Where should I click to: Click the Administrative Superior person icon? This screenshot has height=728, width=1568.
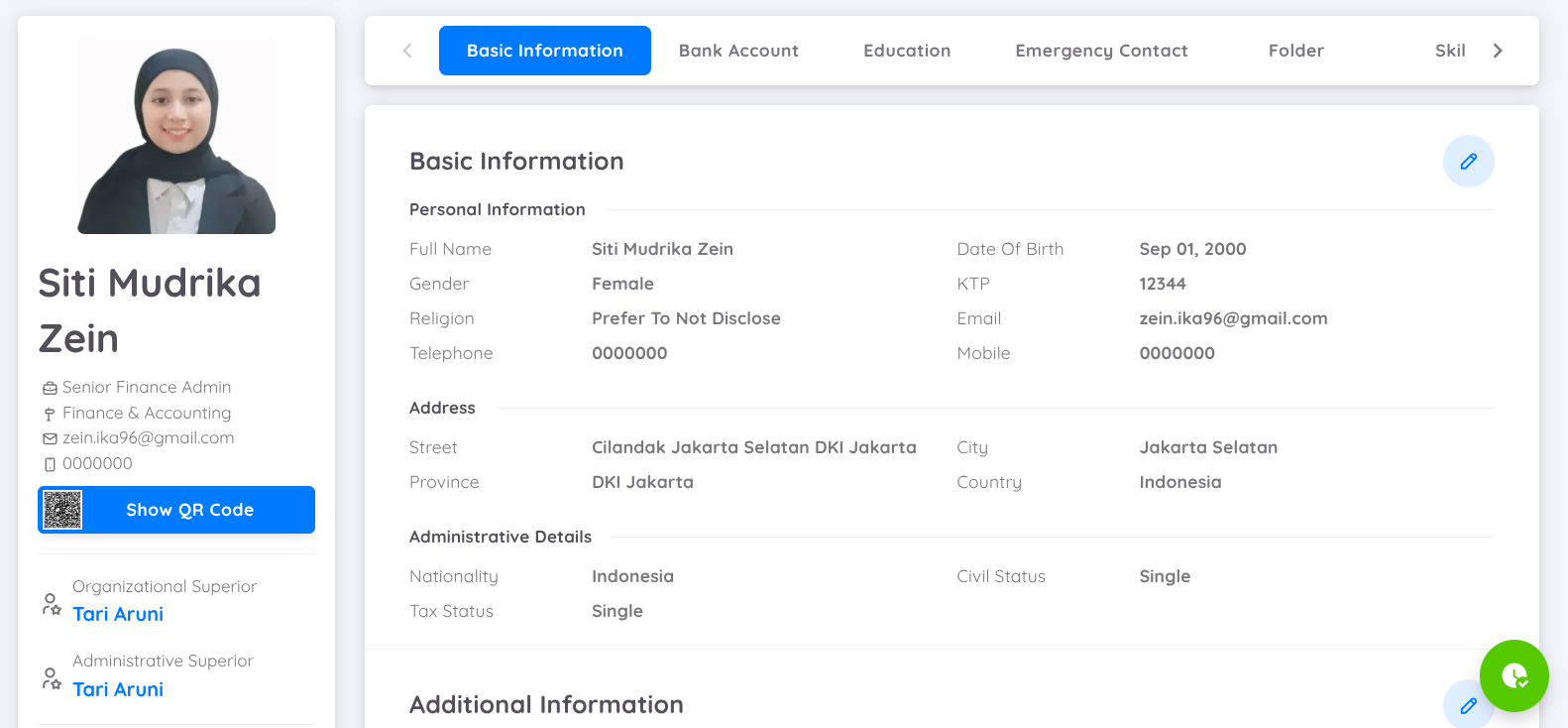(x=52, y=678)
